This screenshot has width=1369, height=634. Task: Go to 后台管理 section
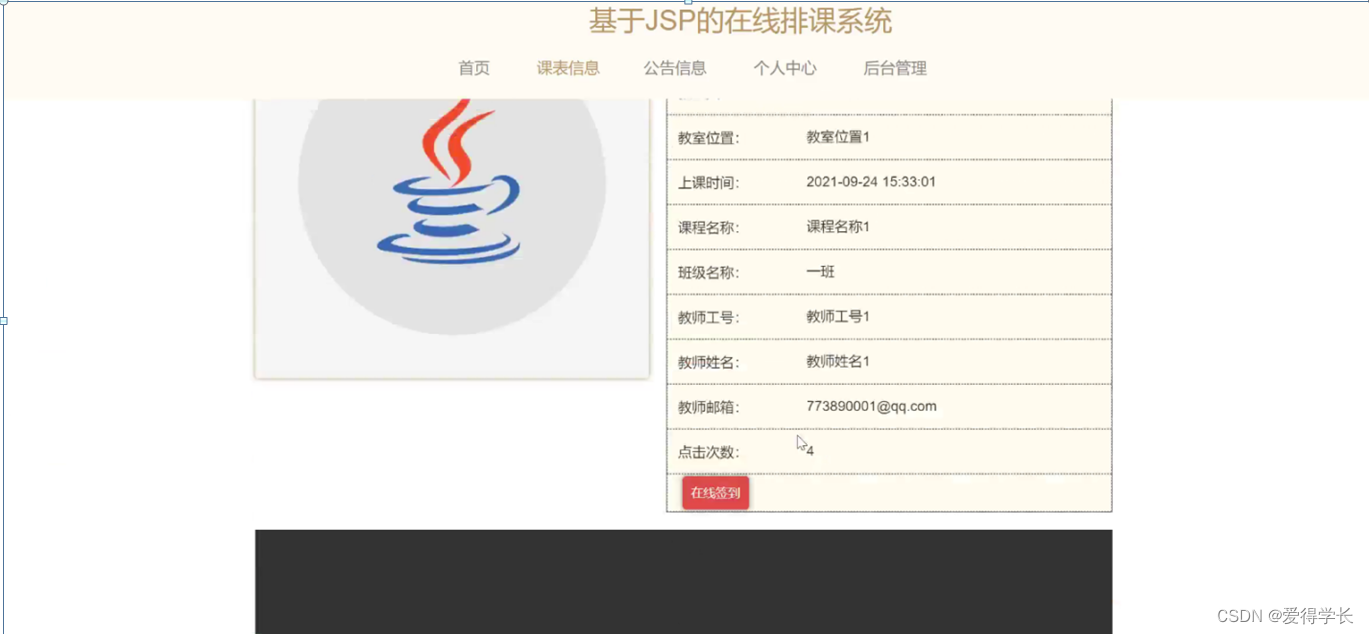click(x=895, y=68)
